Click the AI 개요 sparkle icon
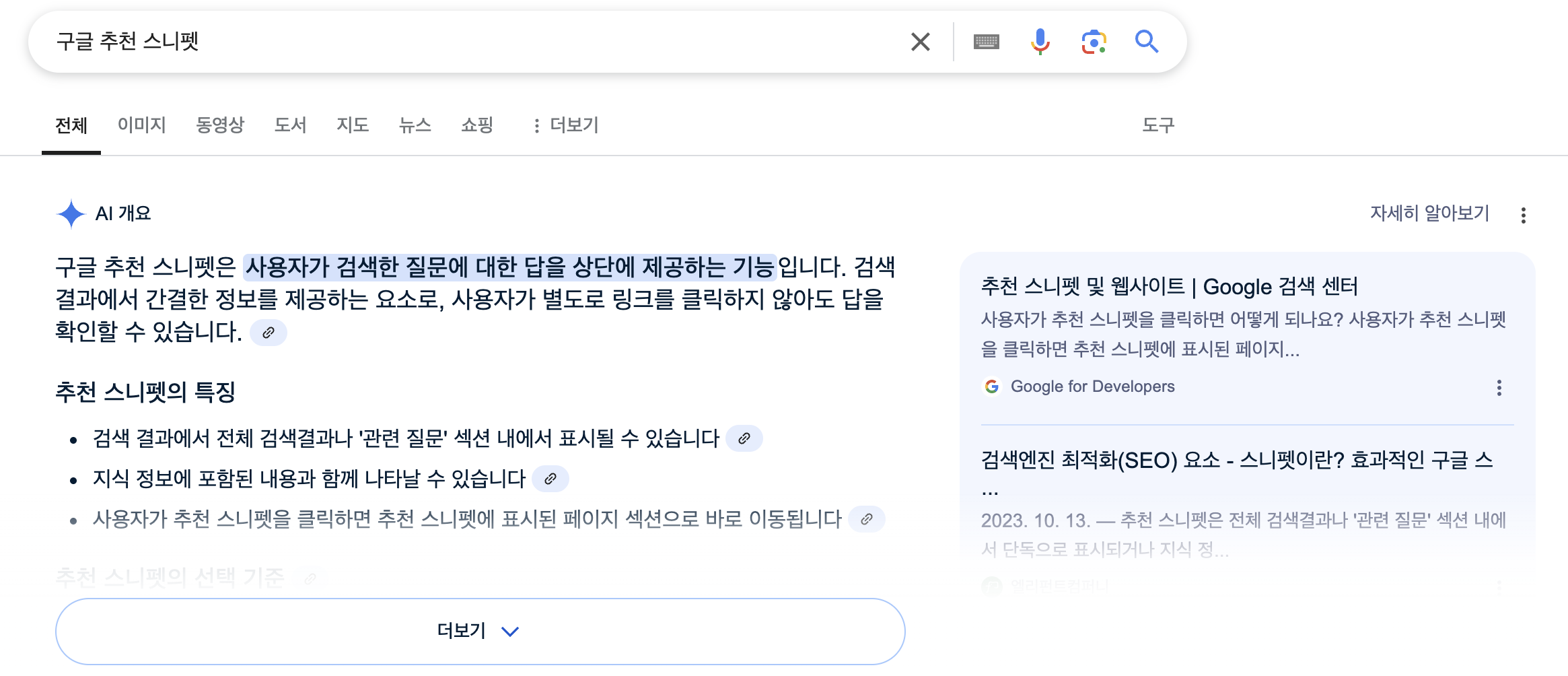This screenshot has width=1568, height=676. coord(71,214)
